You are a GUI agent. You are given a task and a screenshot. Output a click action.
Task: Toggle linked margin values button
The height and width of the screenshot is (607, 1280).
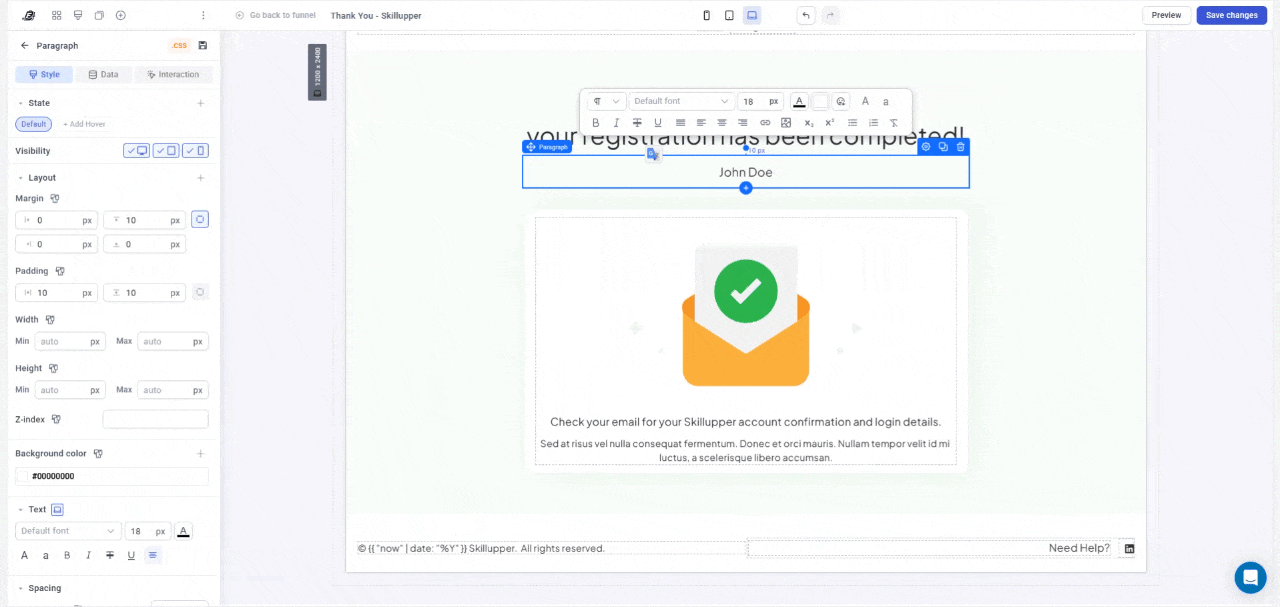[200, 220]
